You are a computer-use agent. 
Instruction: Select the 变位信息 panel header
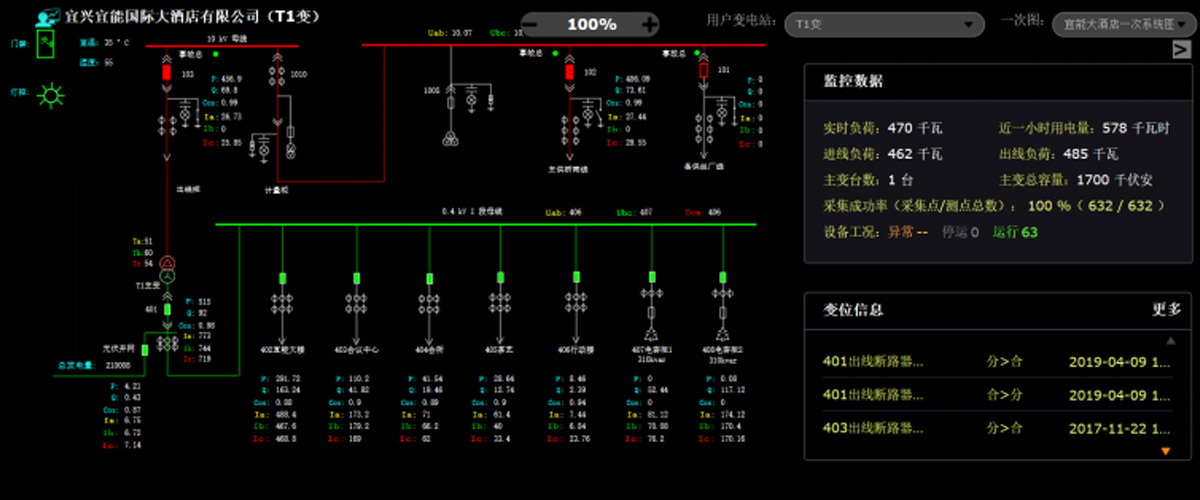(x=852, y=310)
